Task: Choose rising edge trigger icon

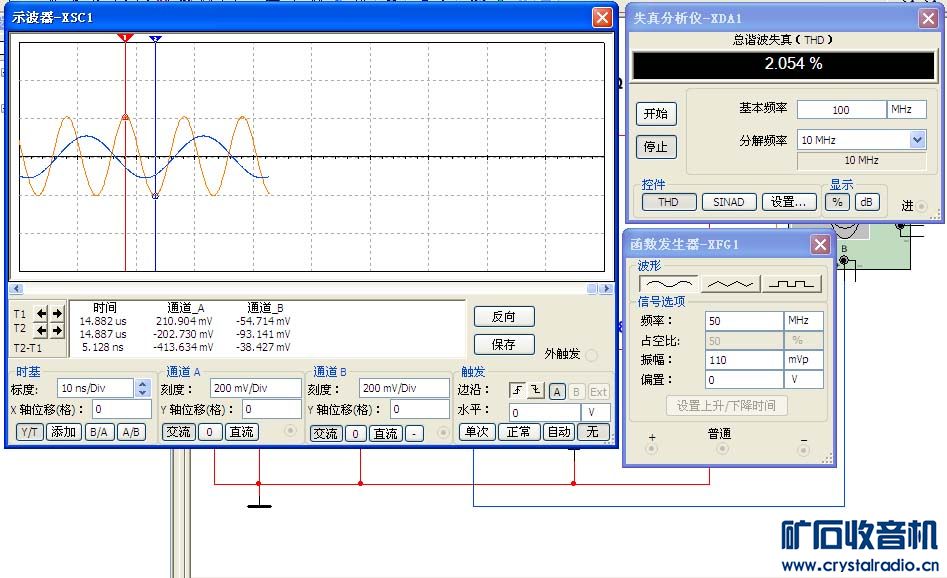Action: click(517, 391)
